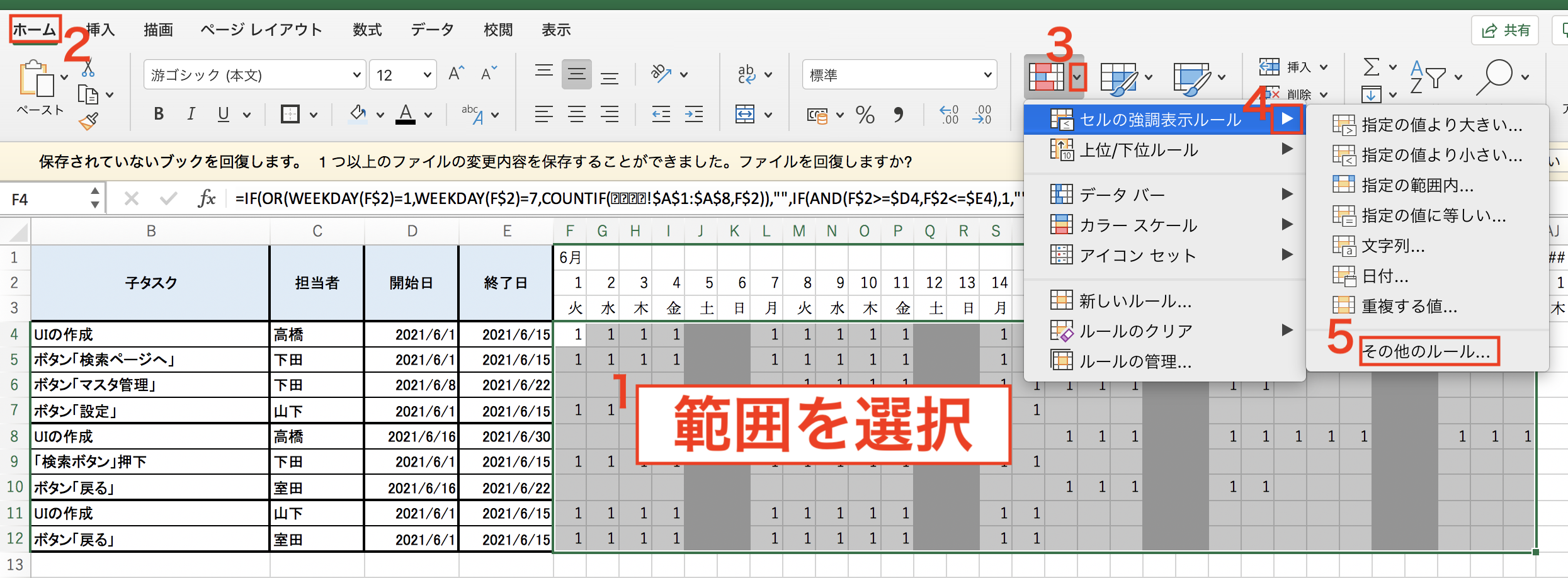
Task: Open conditional formatting dropdown arrow
Action: (1077, 78)
